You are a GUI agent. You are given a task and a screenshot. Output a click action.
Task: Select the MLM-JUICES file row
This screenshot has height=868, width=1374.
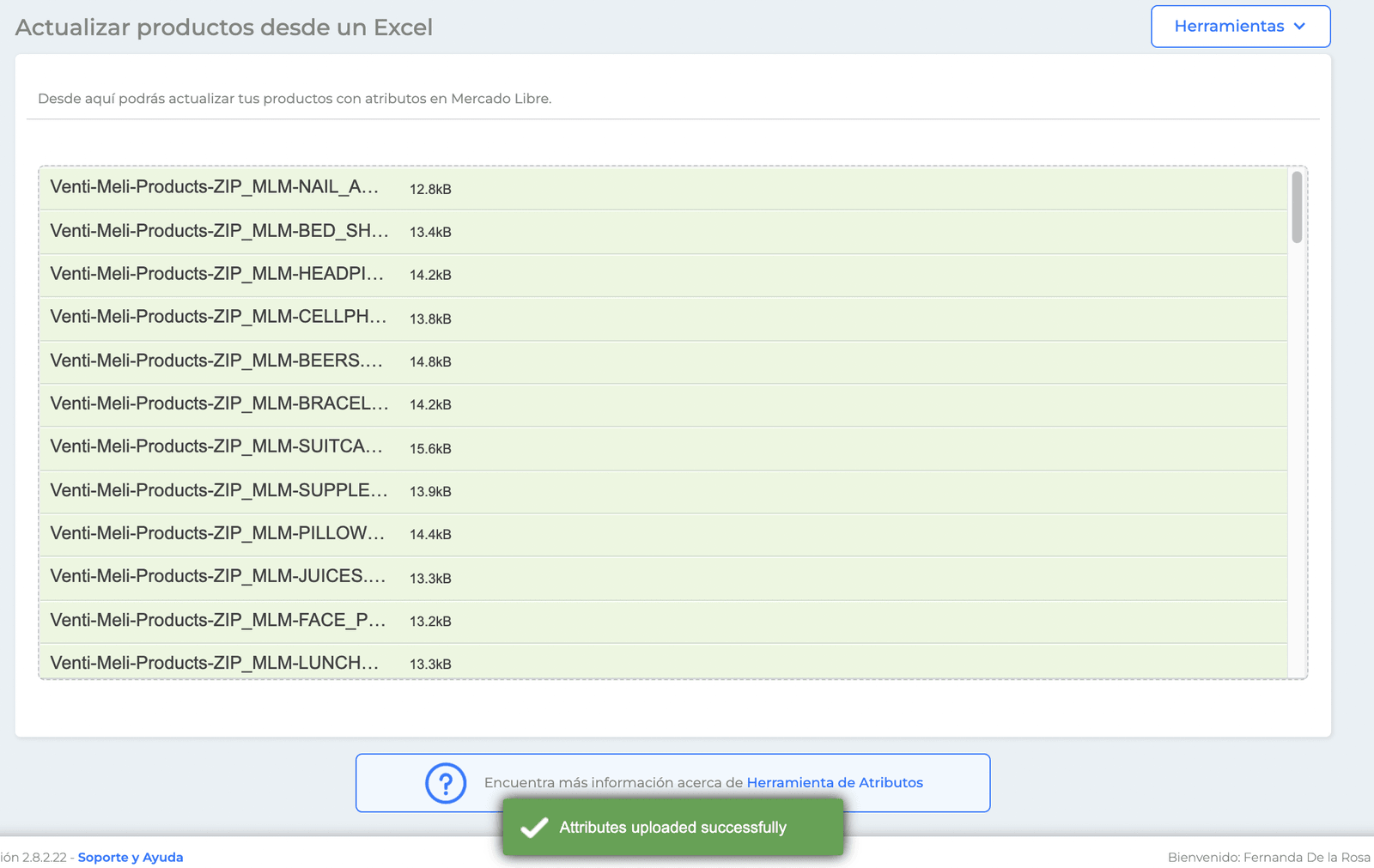tap(663, 578)
